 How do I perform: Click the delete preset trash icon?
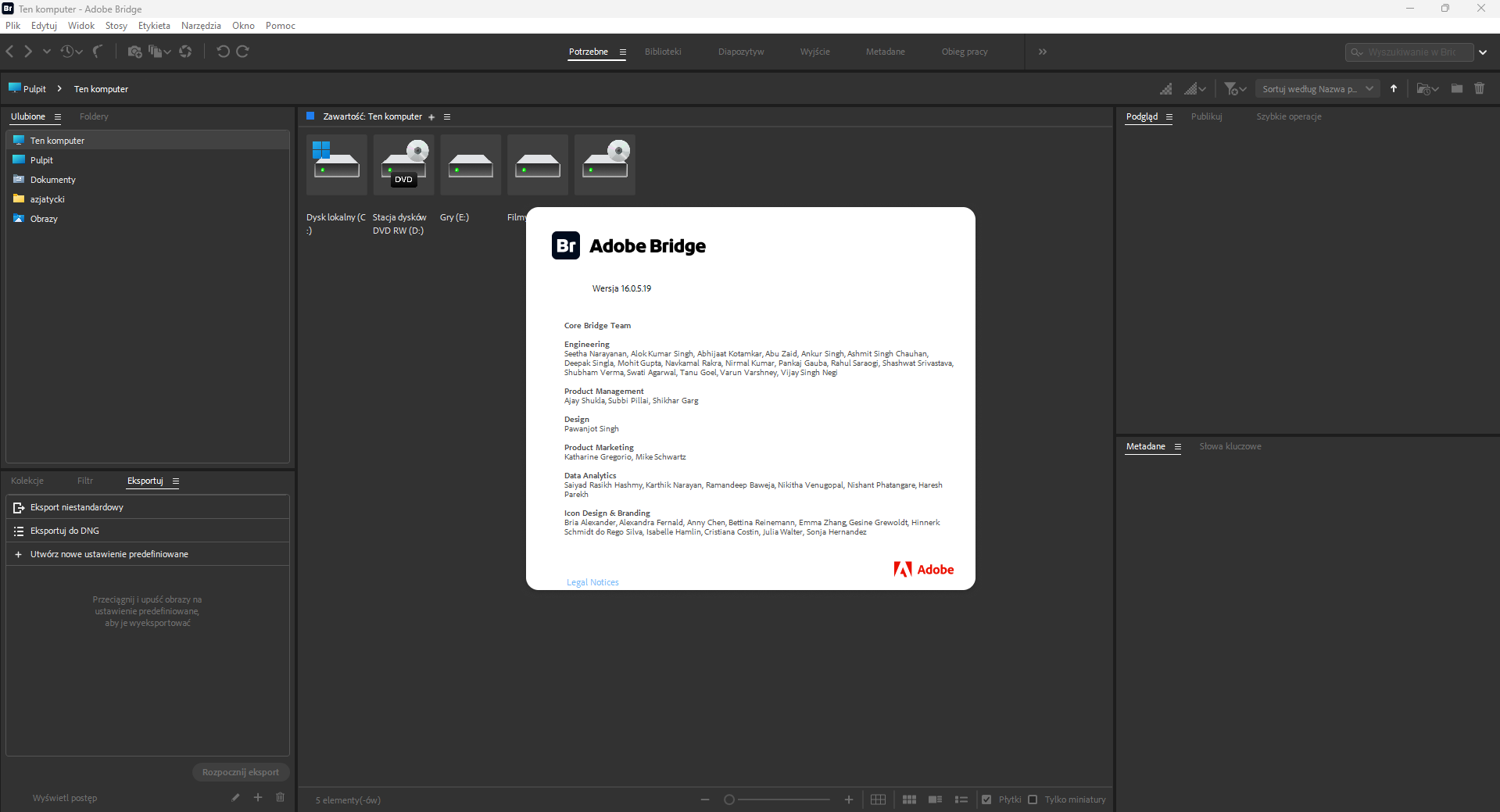click(280, 797)
